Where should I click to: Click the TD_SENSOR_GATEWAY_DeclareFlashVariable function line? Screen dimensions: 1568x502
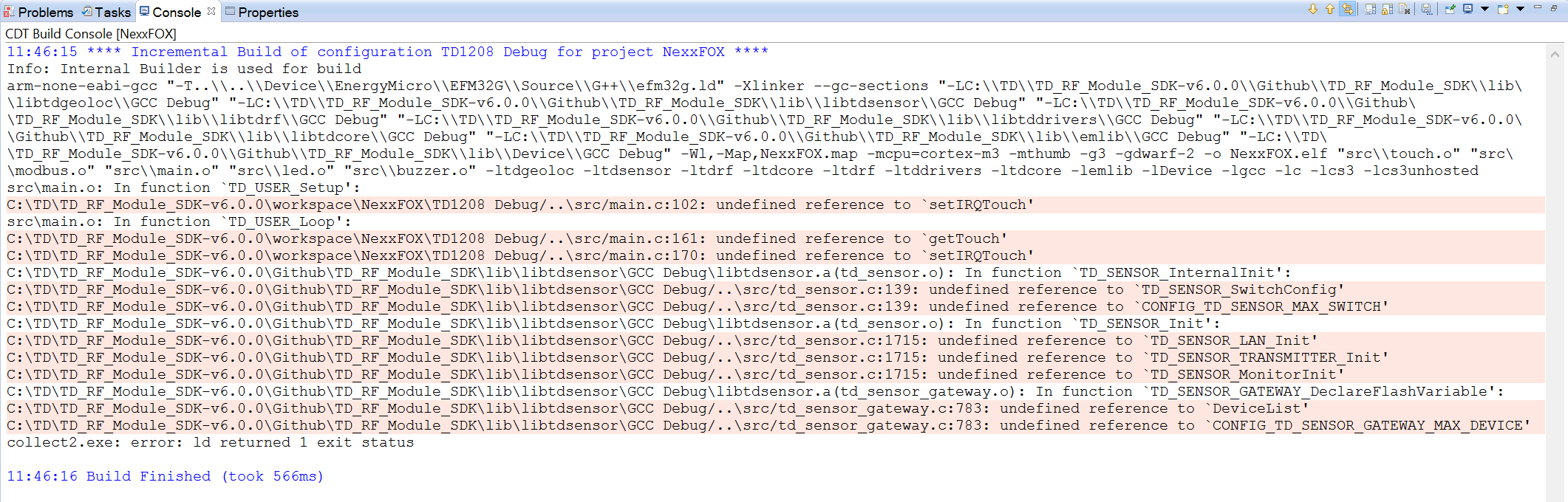point(755,391)
